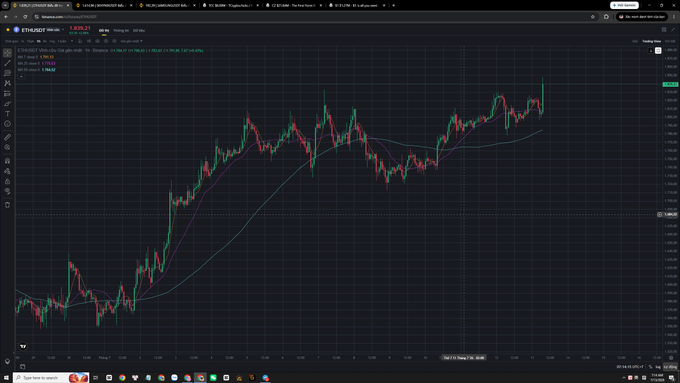Select the crosshair cursor tool

7,53
